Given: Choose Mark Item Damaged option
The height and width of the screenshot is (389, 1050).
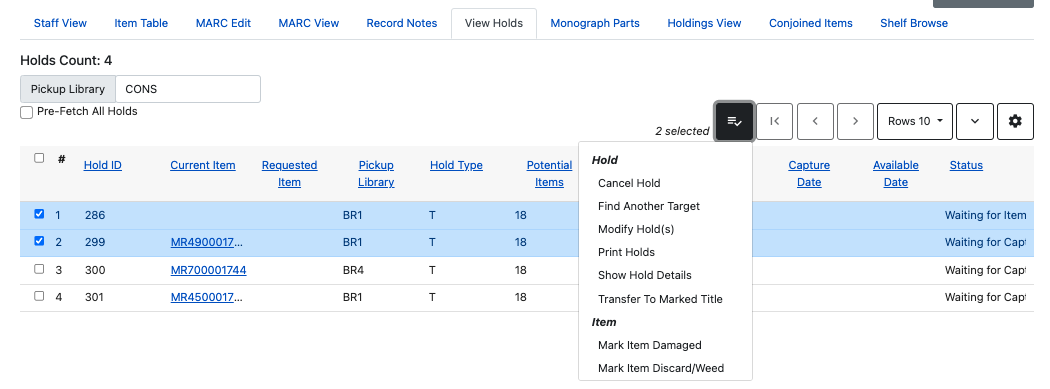Looking at the screenshot, I should point(650,345).
